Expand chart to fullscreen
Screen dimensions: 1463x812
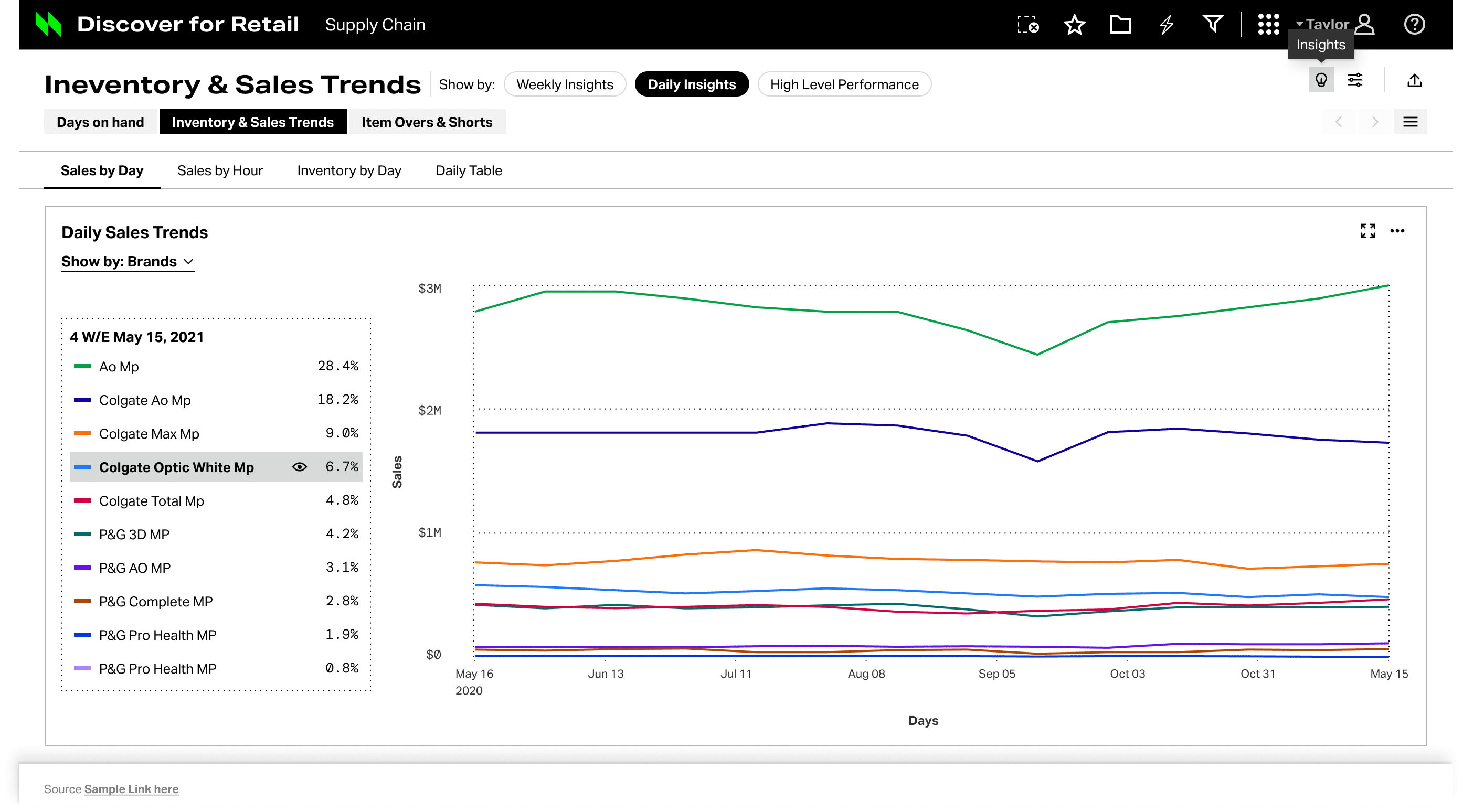coord(1367,231)
